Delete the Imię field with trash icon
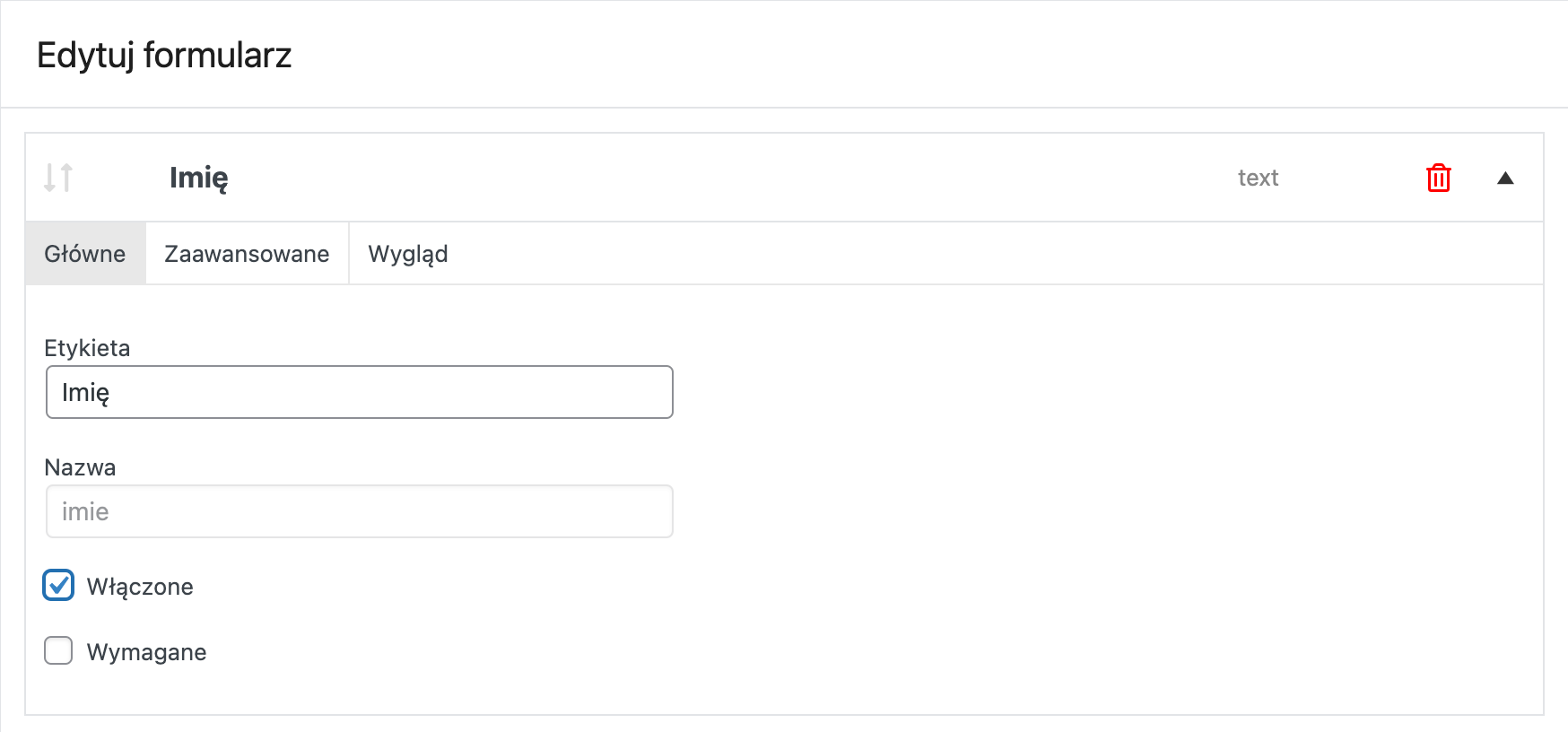 [x=1438, y=178]
